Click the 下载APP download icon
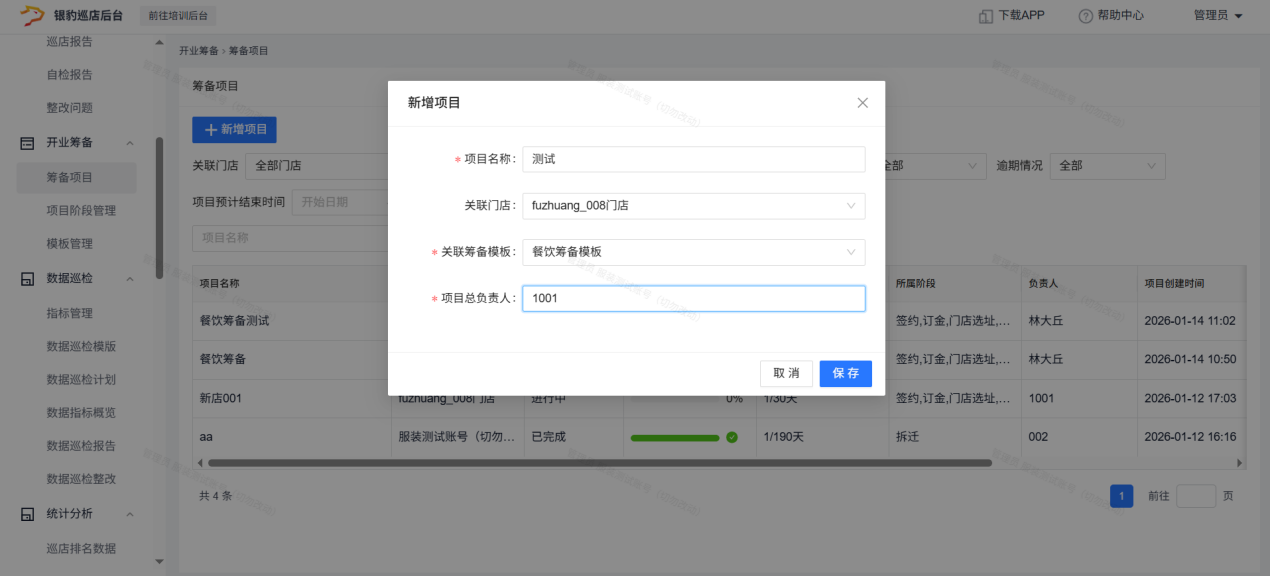Viewport: 1270px width, 576px height. (x=985, y=16)
